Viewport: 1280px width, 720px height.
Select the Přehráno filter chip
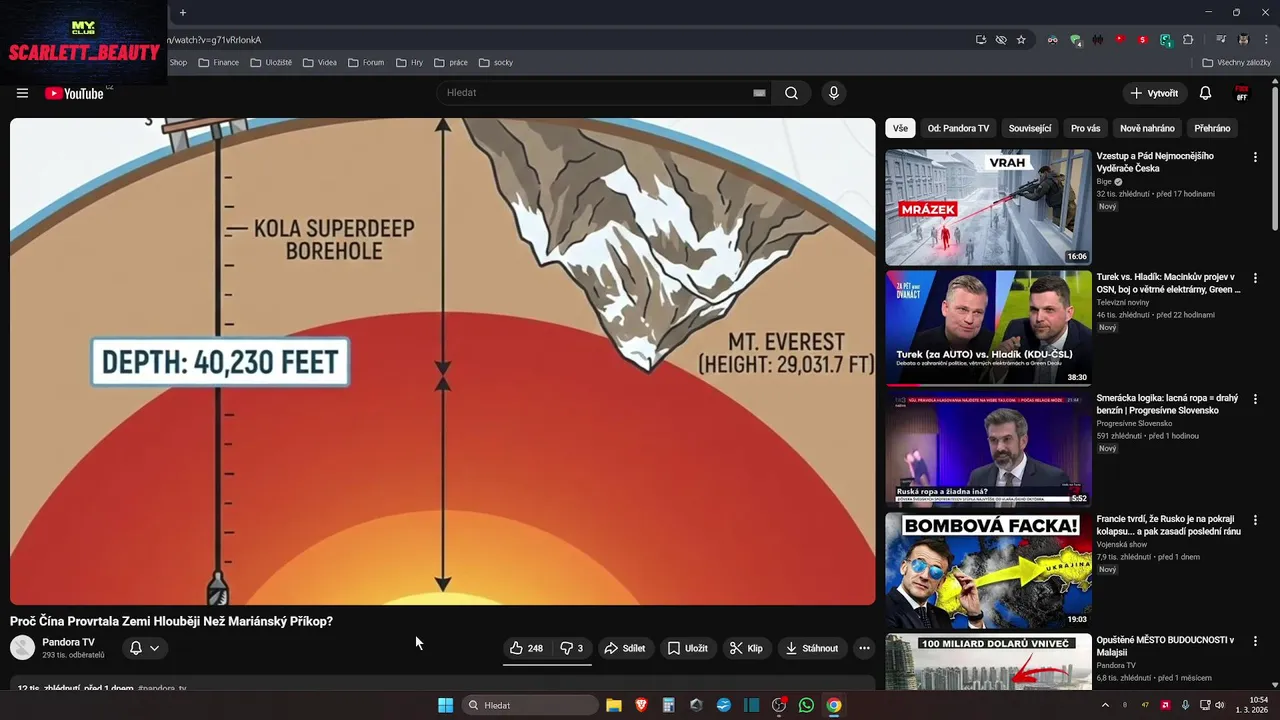1212,128
